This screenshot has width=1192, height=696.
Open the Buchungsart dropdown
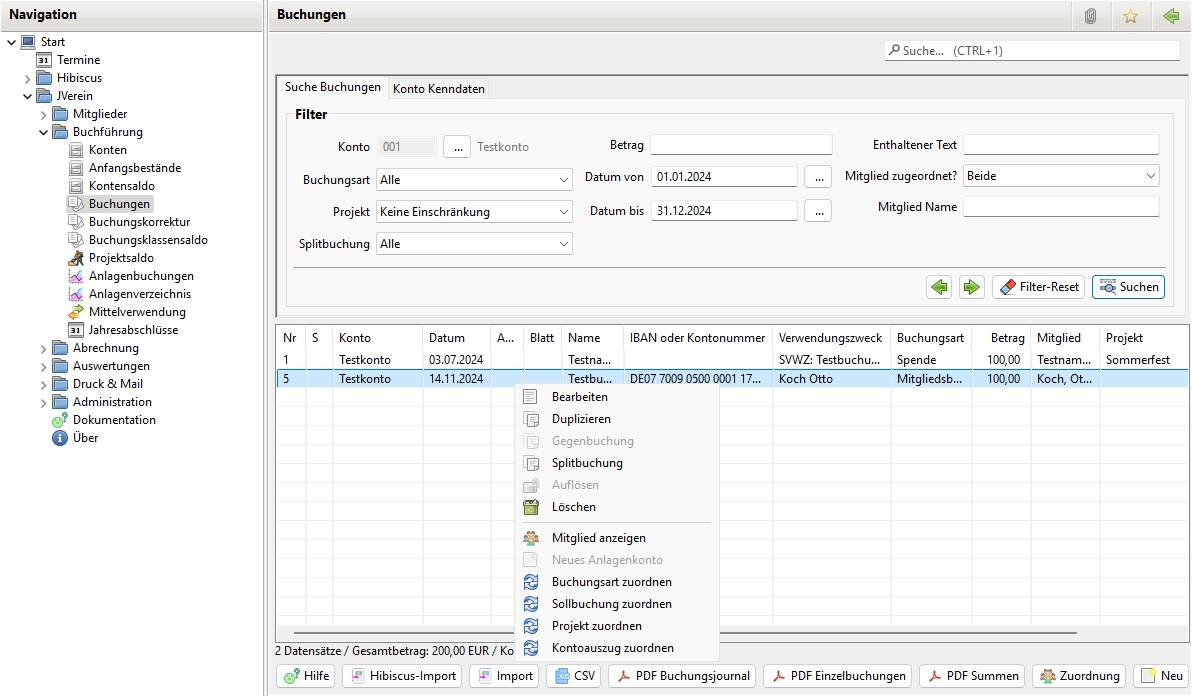coord(474,180)
